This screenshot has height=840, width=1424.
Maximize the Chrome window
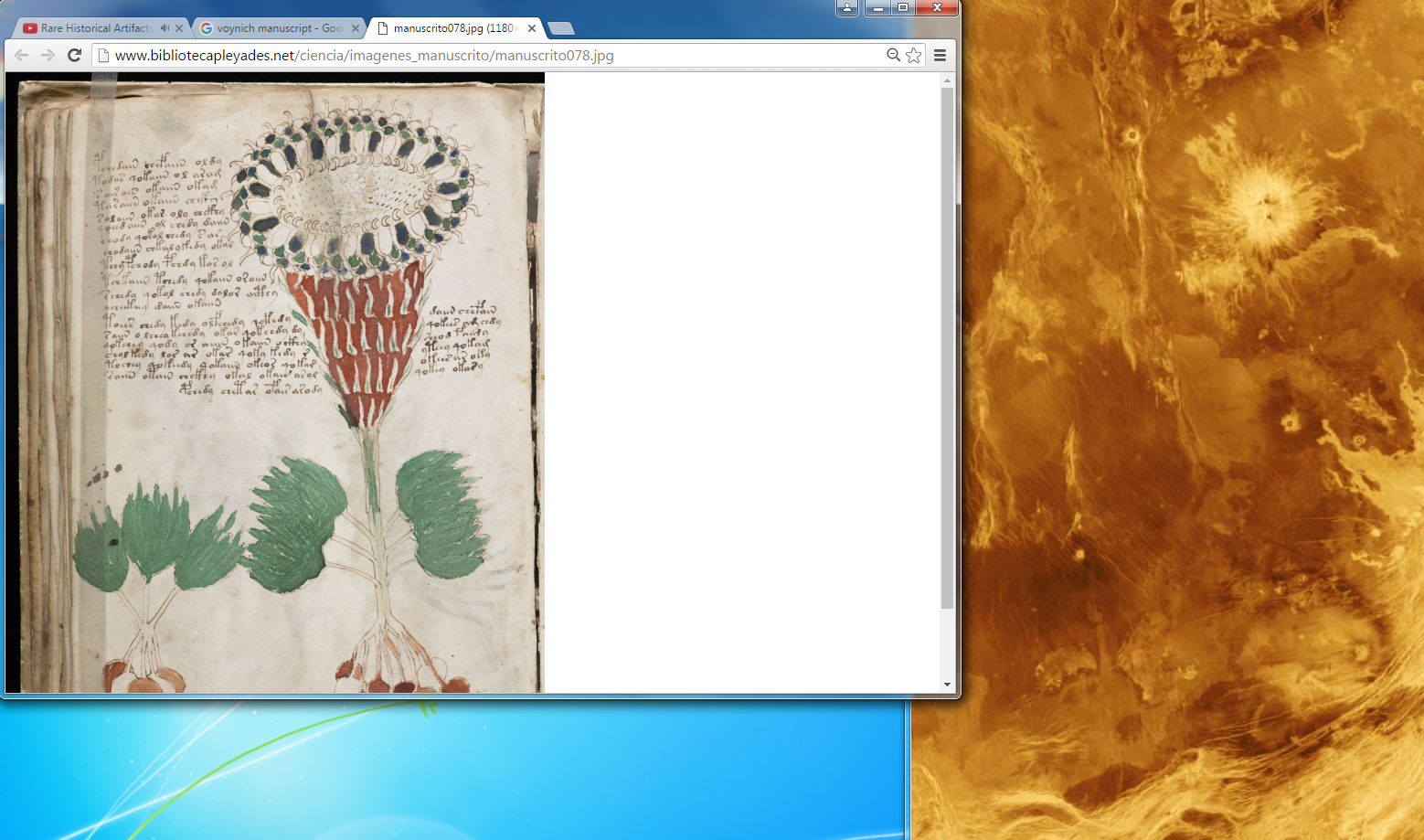[x=903, y=8]
